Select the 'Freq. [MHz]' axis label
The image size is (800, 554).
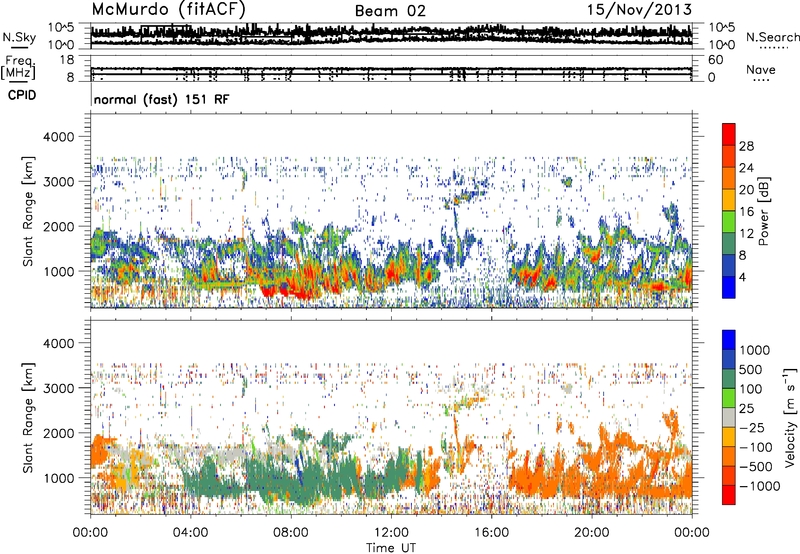coord(19,67)
